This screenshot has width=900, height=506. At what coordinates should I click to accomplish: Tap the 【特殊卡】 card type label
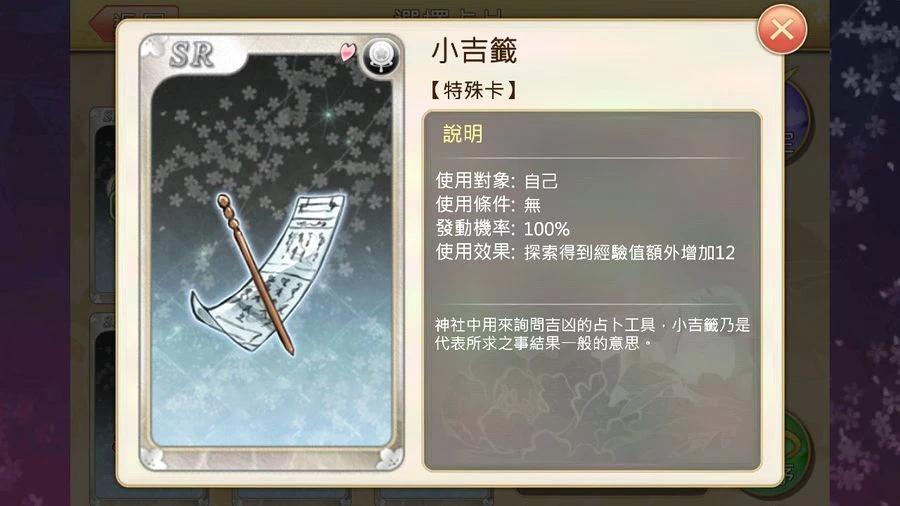pyautogui.click(x=474, y=90)
